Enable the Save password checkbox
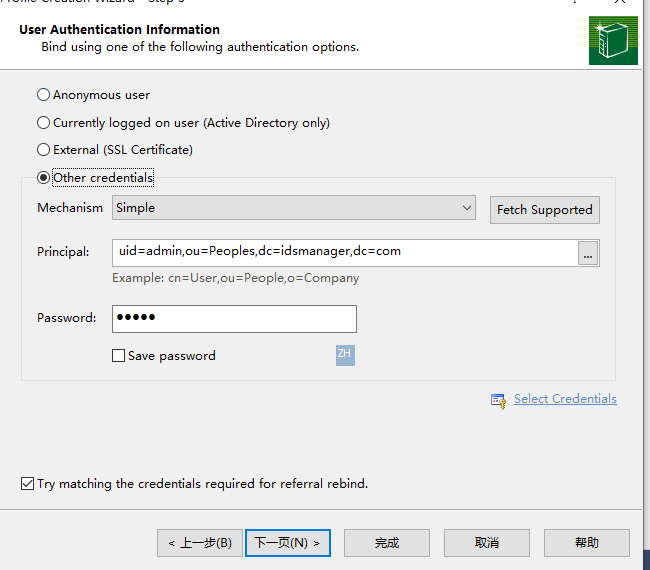The height and width of the screenshot is (570, 650). pyautogui.click(x=119, y=356)
